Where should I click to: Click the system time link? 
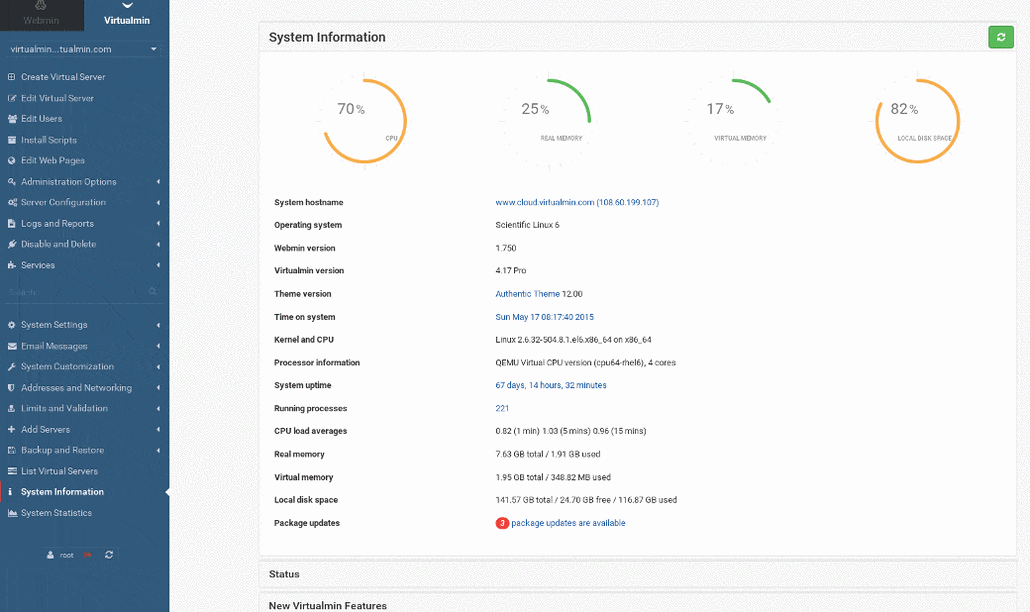click(x=545, y=317)
